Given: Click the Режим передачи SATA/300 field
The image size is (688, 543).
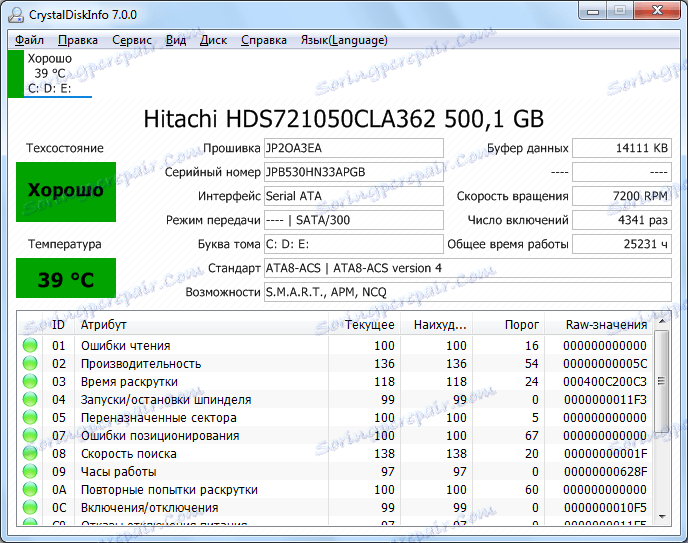Looking at the screenshot, I should 353,220.
